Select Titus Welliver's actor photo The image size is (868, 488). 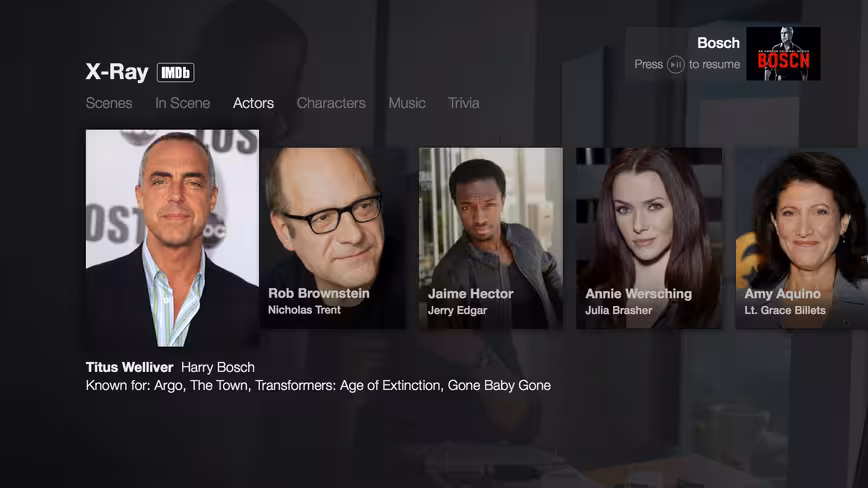pos(172,238)
